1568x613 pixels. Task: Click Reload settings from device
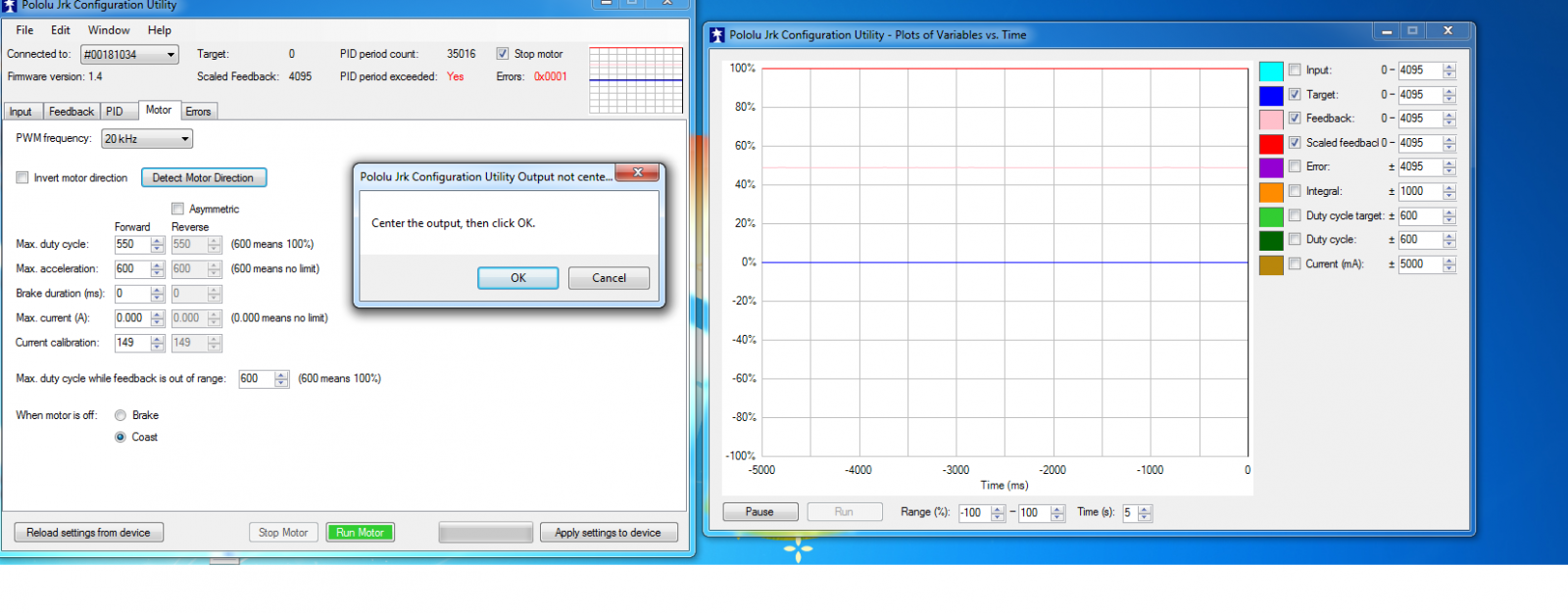coord(88,533)
